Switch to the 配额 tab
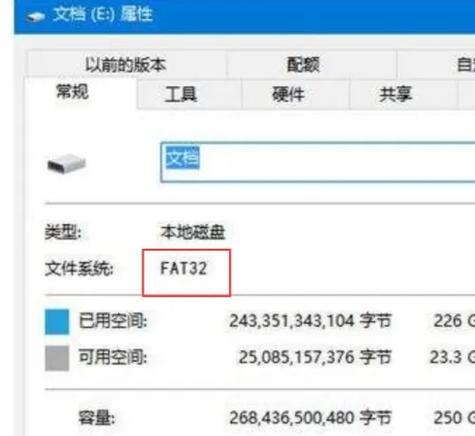The image size is (475, 436). click(x=303, y=65)
